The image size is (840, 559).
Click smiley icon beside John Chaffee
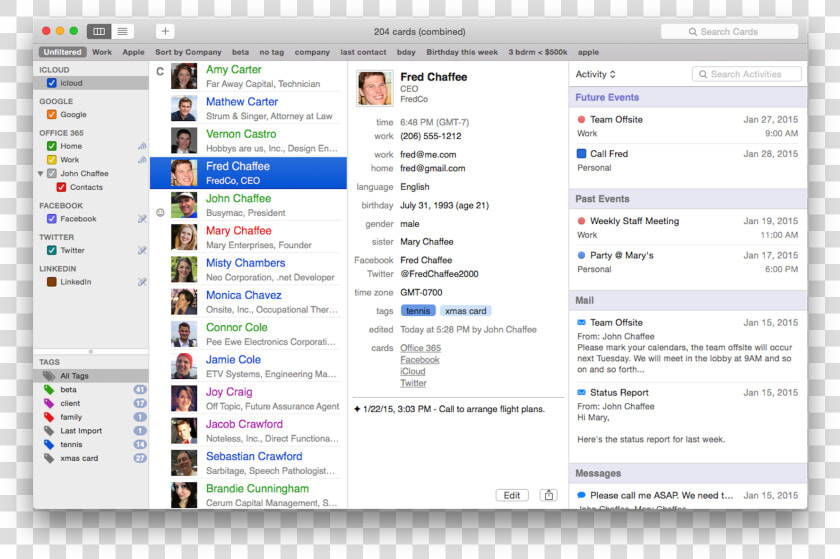160,213
